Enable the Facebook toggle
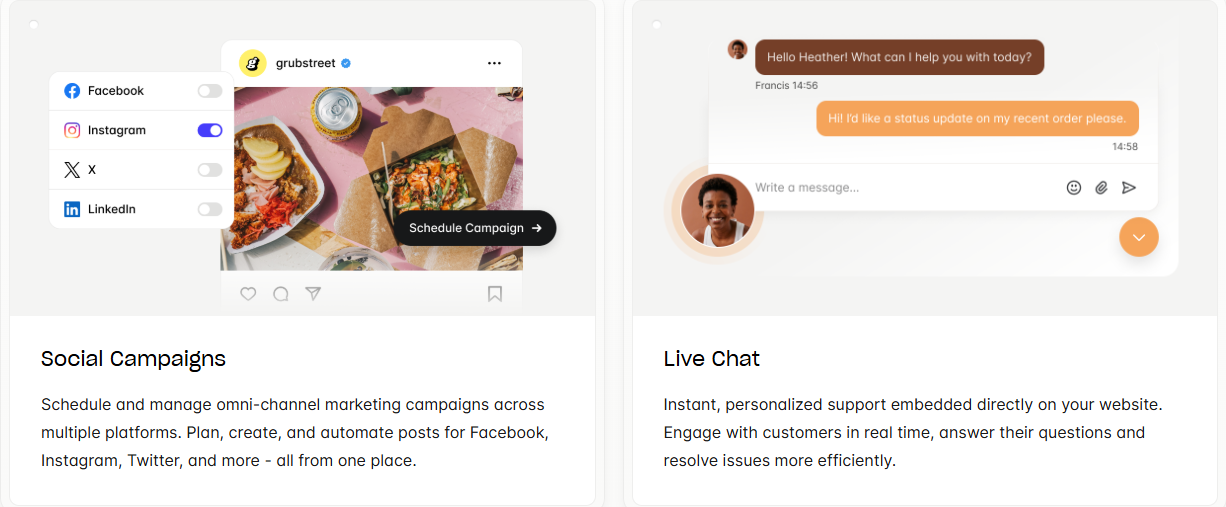 pyautogui.click(x=210, y=91)
